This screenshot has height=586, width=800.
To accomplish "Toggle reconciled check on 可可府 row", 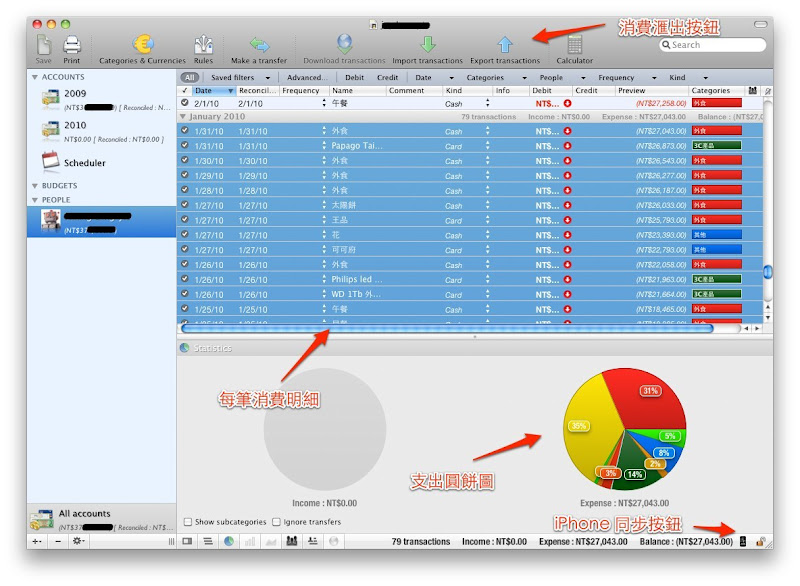I will pos(185,249).
